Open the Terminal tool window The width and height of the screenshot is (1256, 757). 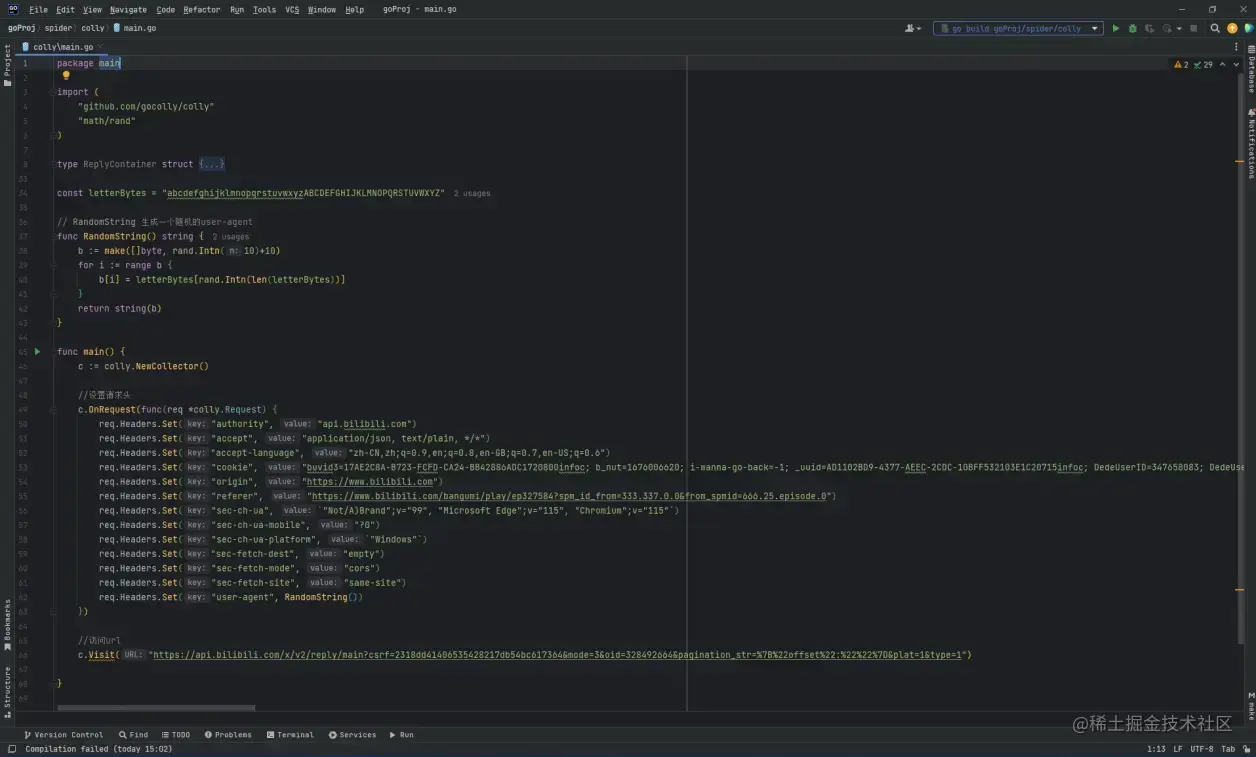click(290, 734)
